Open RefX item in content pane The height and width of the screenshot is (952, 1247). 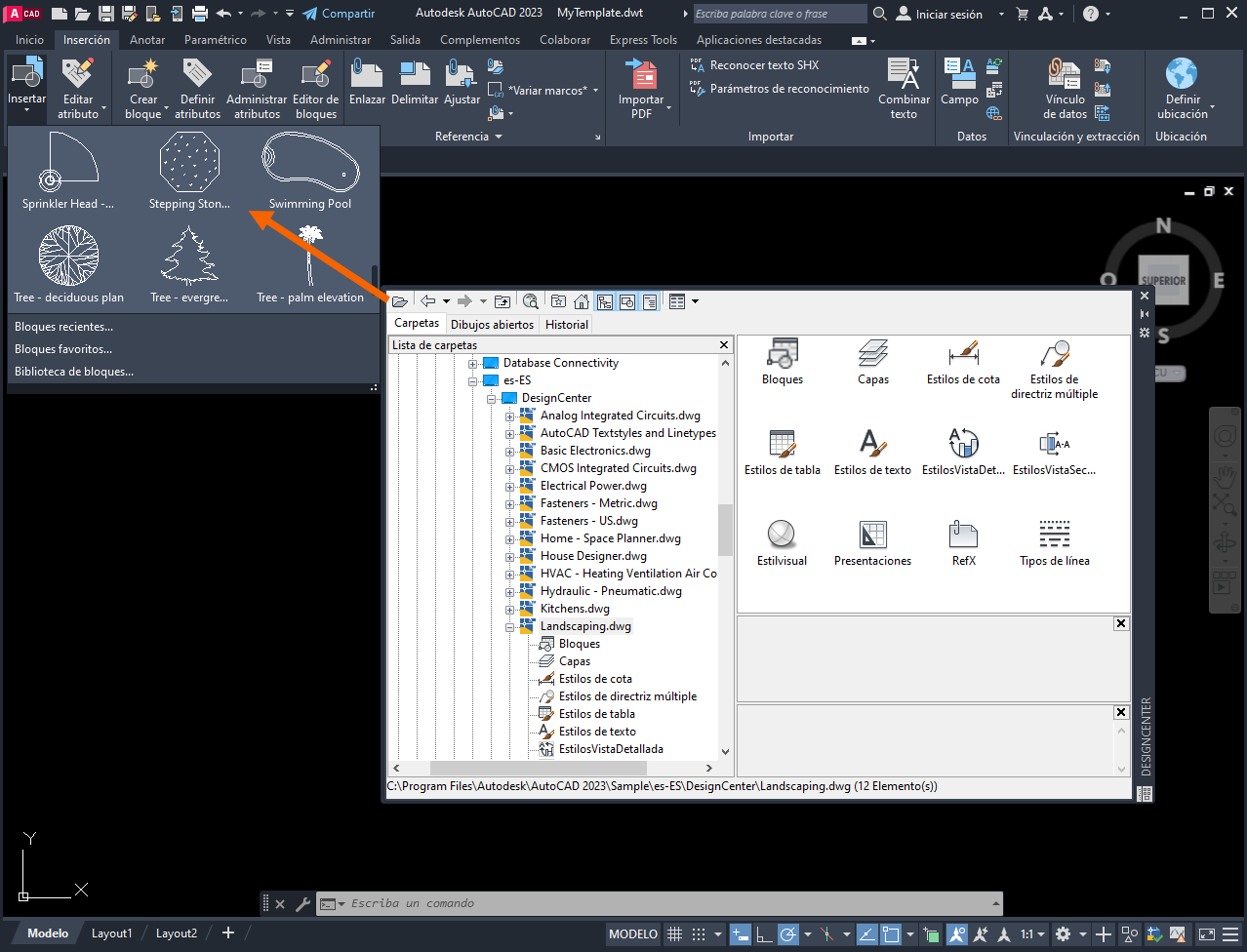coord(963,543)
